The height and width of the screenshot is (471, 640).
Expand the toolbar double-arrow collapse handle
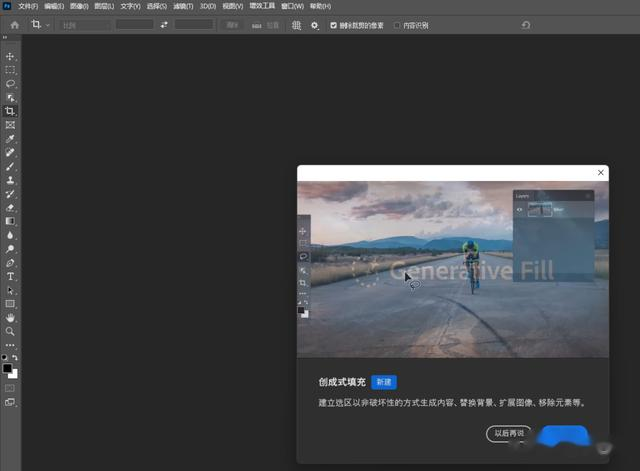(x=5, y=37)
